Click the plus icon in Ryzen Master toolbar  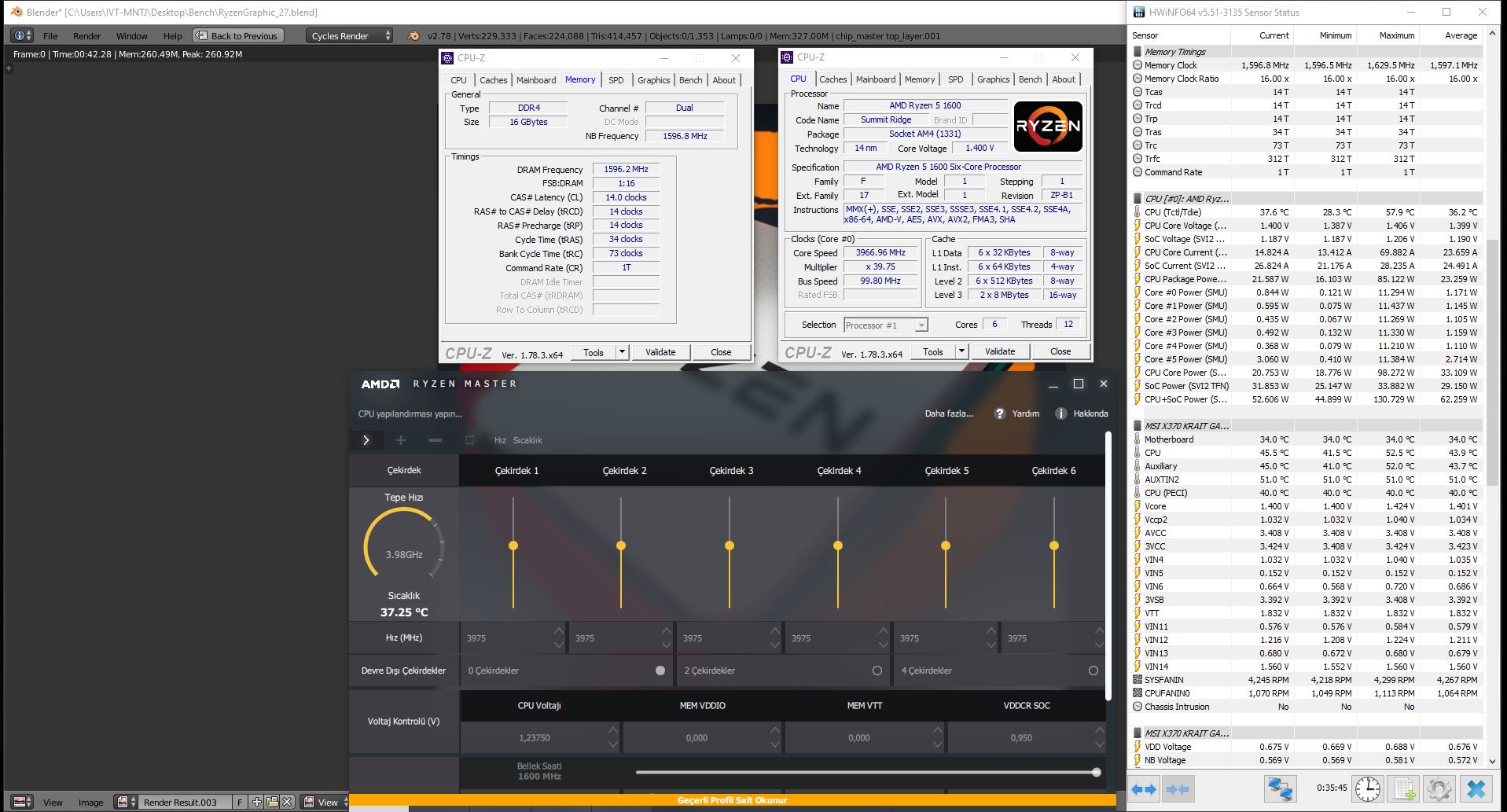pos(401,440)
